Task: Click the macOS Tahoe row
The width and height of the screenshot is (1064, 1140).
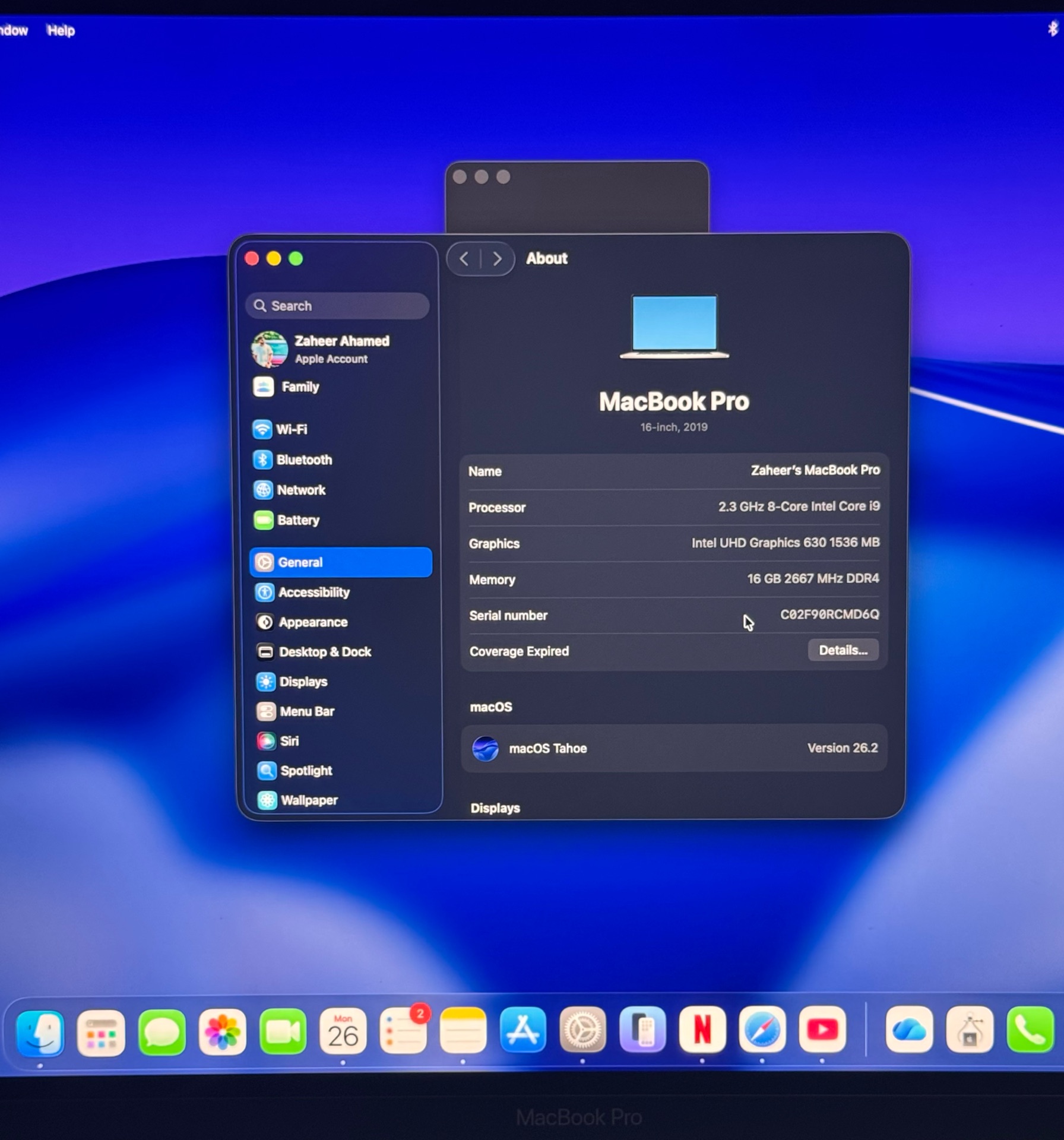Action: point(674,748)
